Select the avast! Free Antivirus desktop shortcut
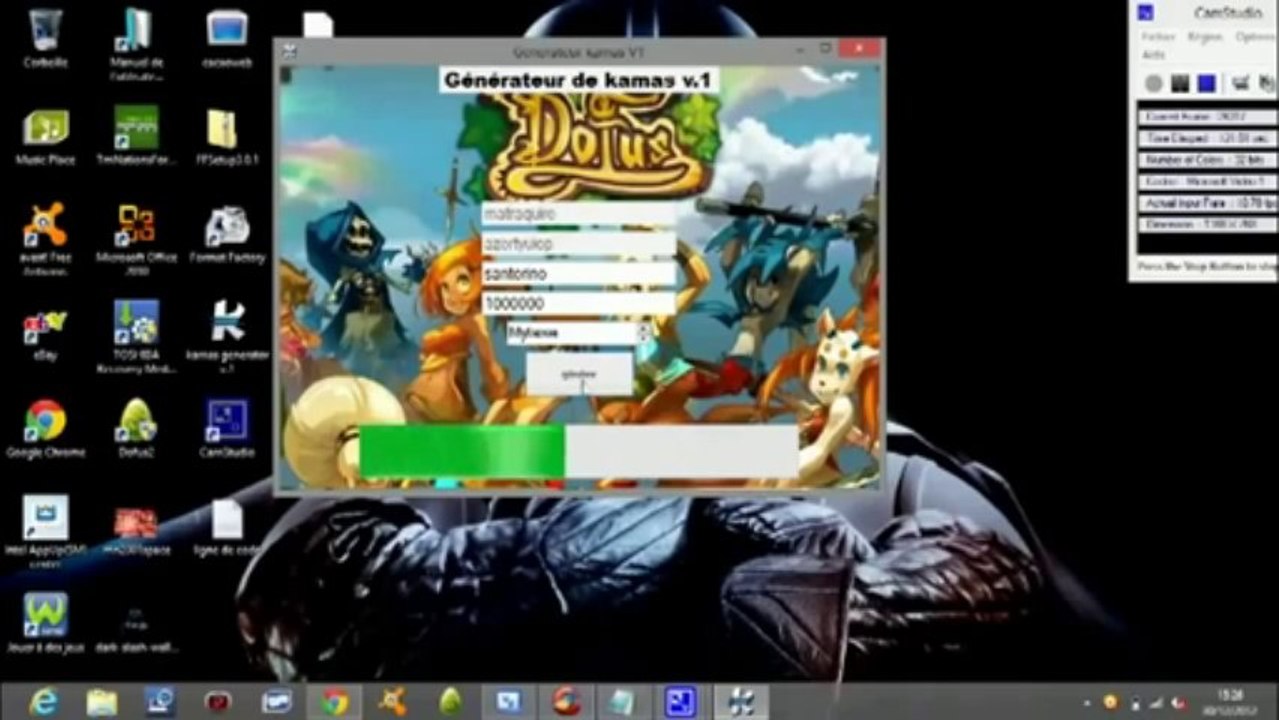Image resolution: width=1279 pixels, height=720 pixels. click(46, 237)
